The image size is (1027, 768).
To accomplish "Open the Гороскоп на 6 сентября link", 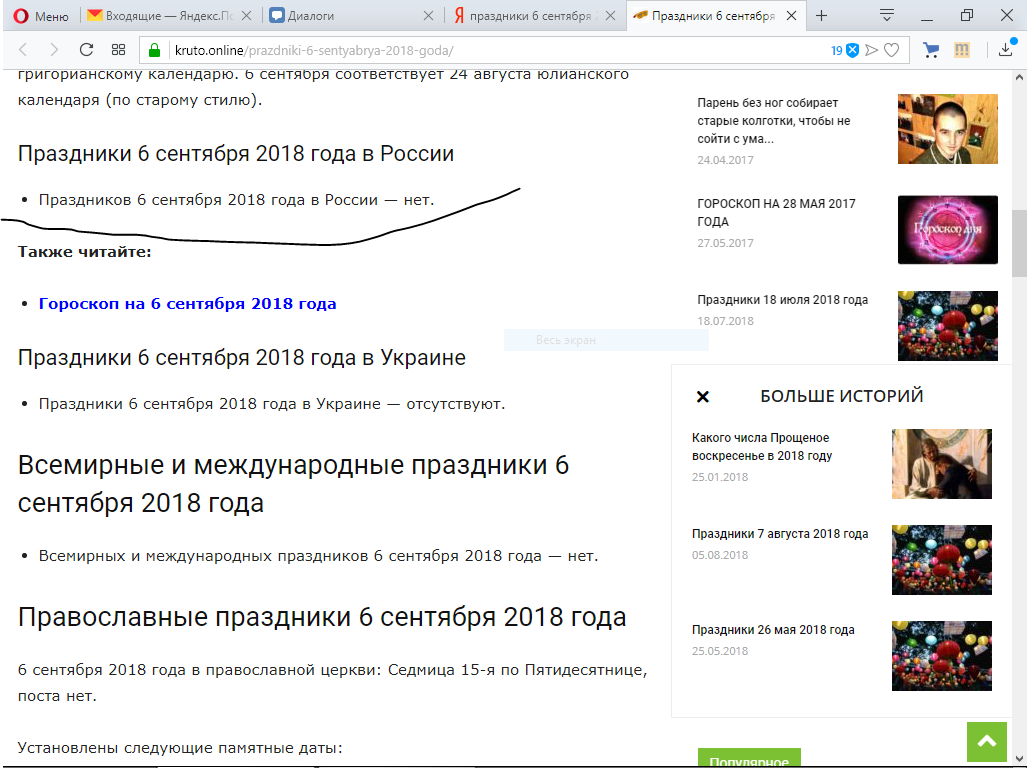I will point(187,303).
